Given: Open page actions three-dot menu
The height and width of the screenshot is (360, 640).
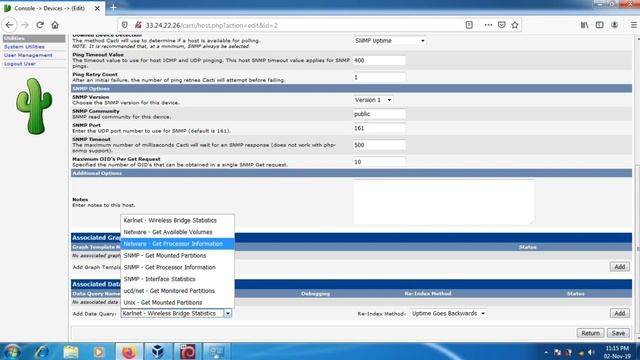Looking at the screenshot, I should tap(488, 25).
